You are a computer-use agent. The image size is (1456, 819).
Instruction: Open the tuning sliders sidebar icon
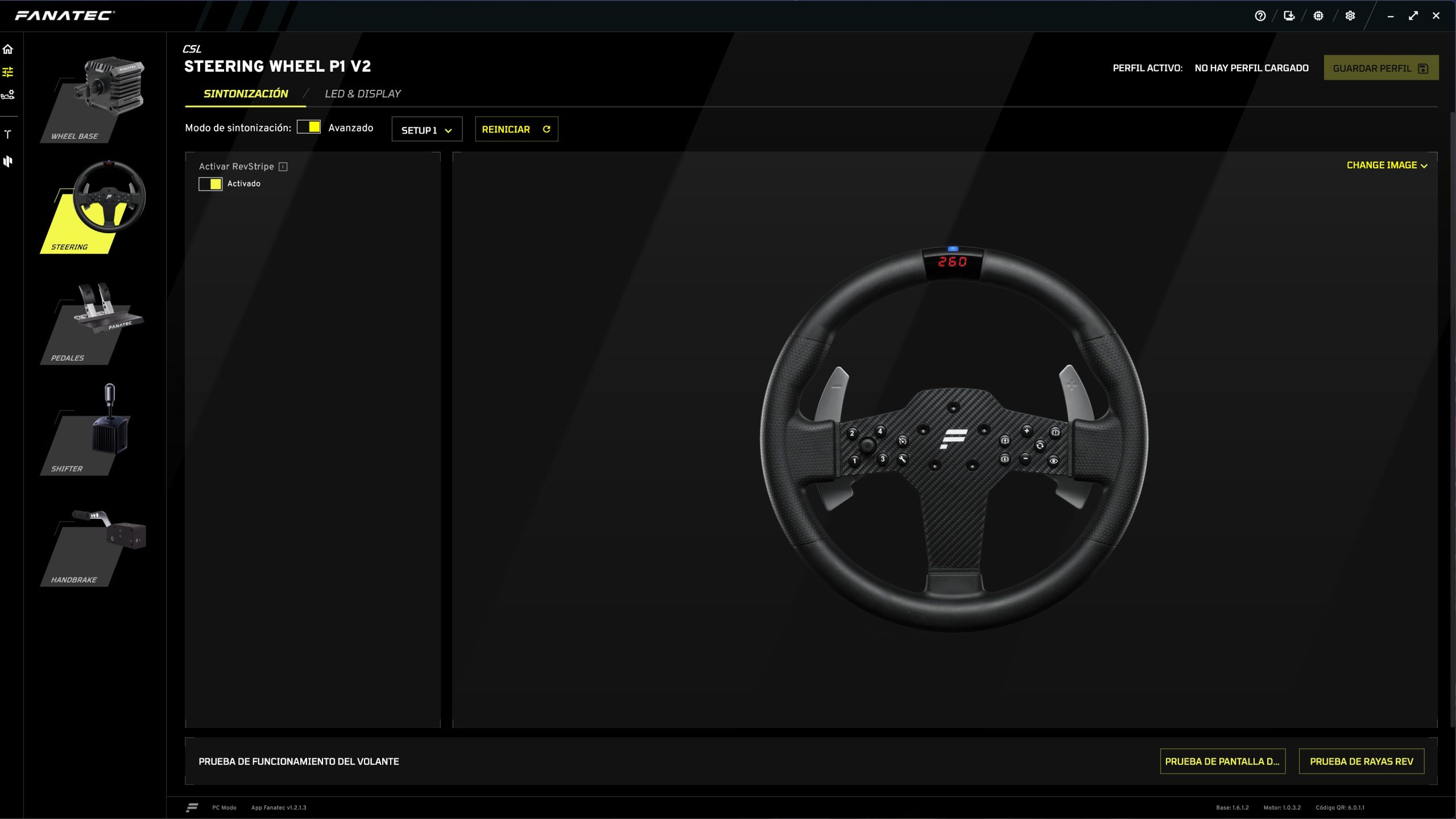click(8, 72)
